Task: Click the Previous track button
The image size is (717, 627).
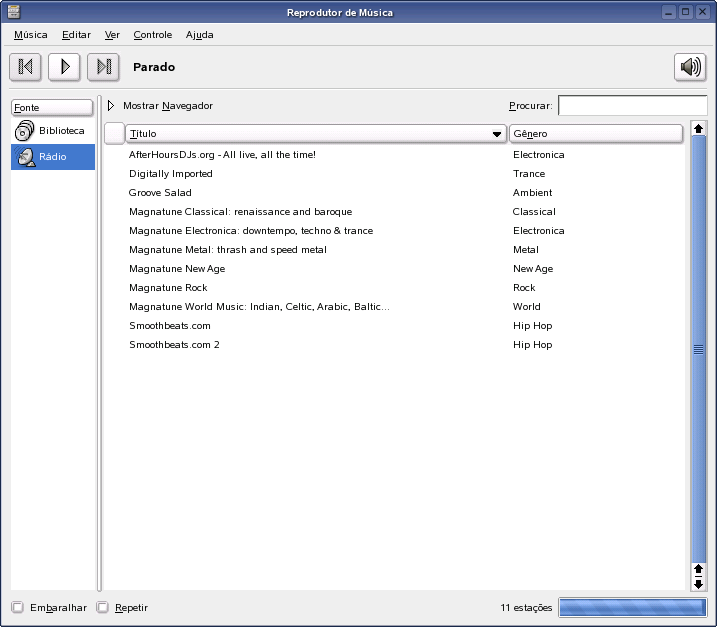Action: (26, 67)
